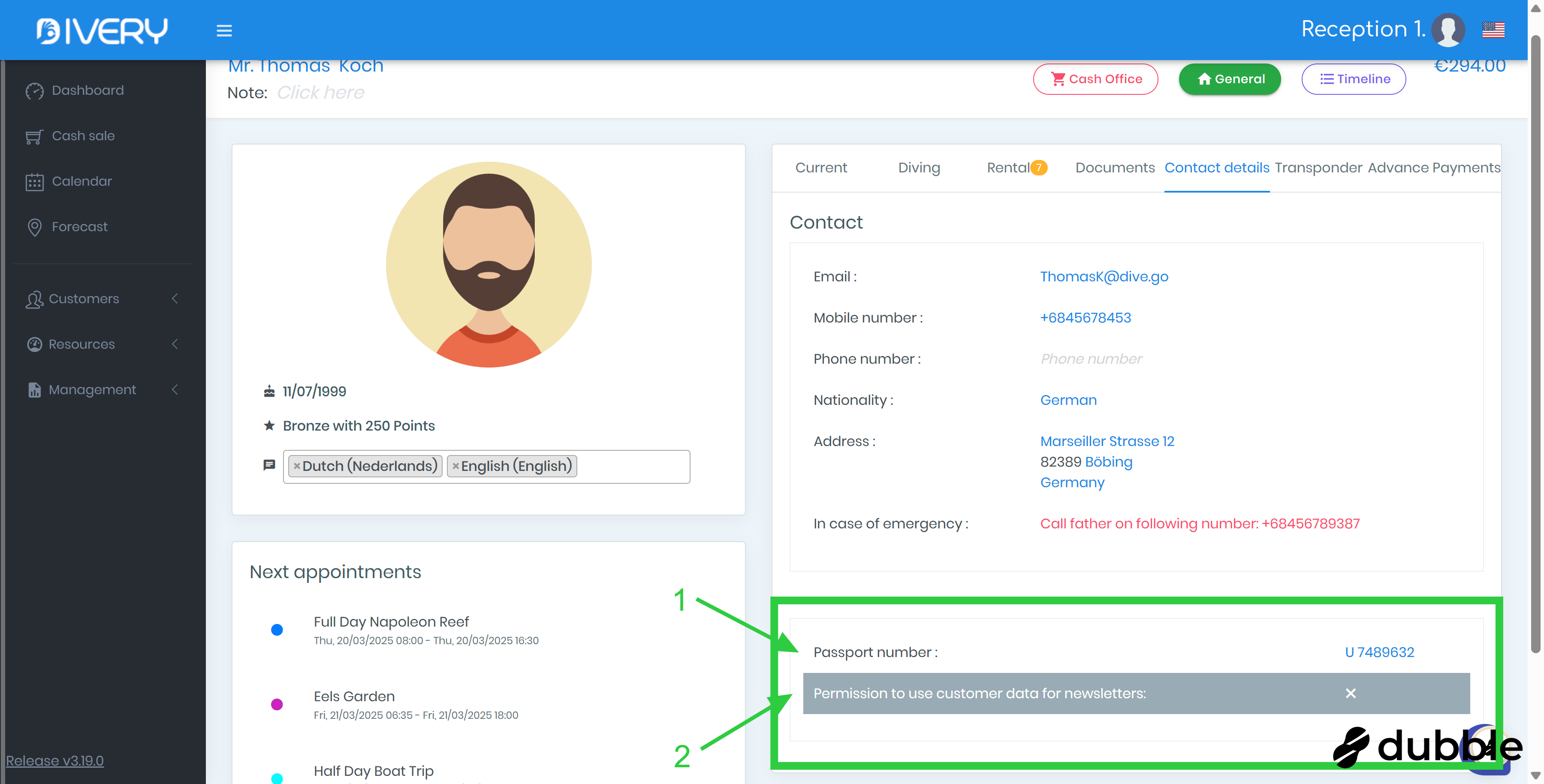Click the blue Full Day Napoleon Reef dot

click(277, 629)
